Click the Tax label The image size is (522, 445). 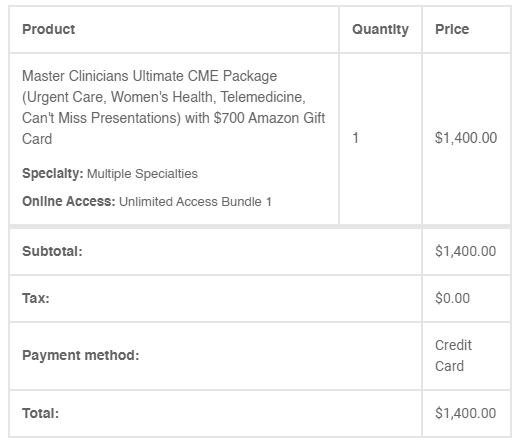pos(36,298)
